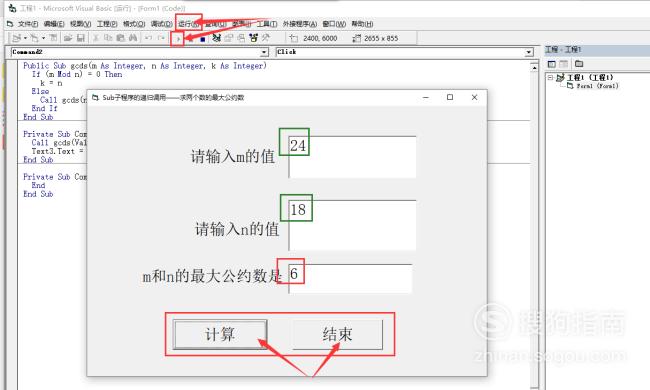Viewport: 650px width, 390px height.
Task: Expand the Command2 object dropdown
Action: click(264, 52)
